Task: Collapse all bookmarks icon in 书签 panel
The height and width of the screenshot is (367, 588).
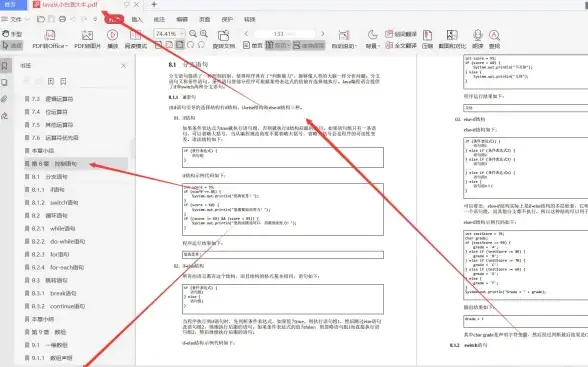Action: pyautogui.click(x=63, y=81)
